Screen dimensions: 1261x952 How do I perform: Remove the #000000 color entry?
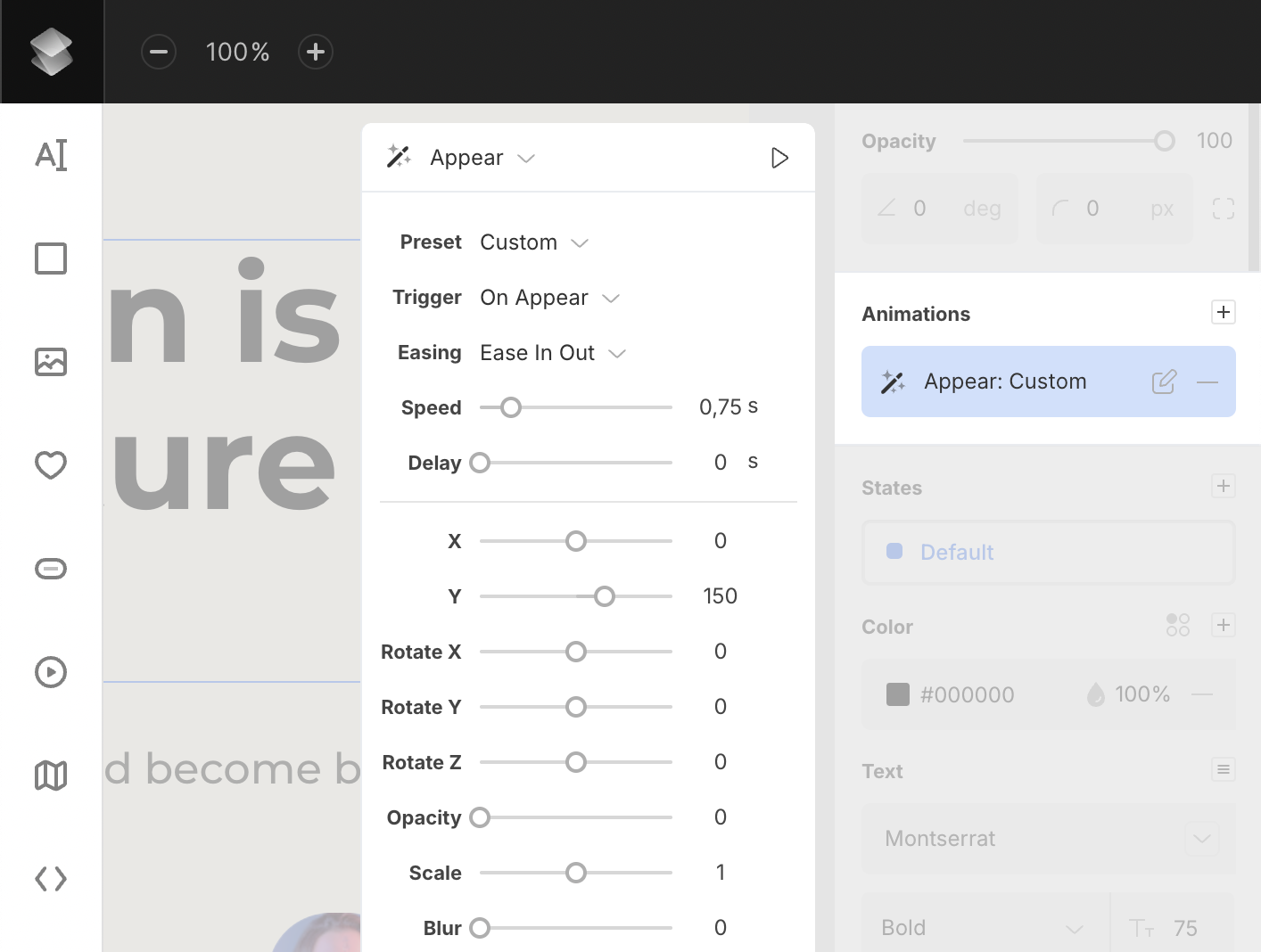1202,694
